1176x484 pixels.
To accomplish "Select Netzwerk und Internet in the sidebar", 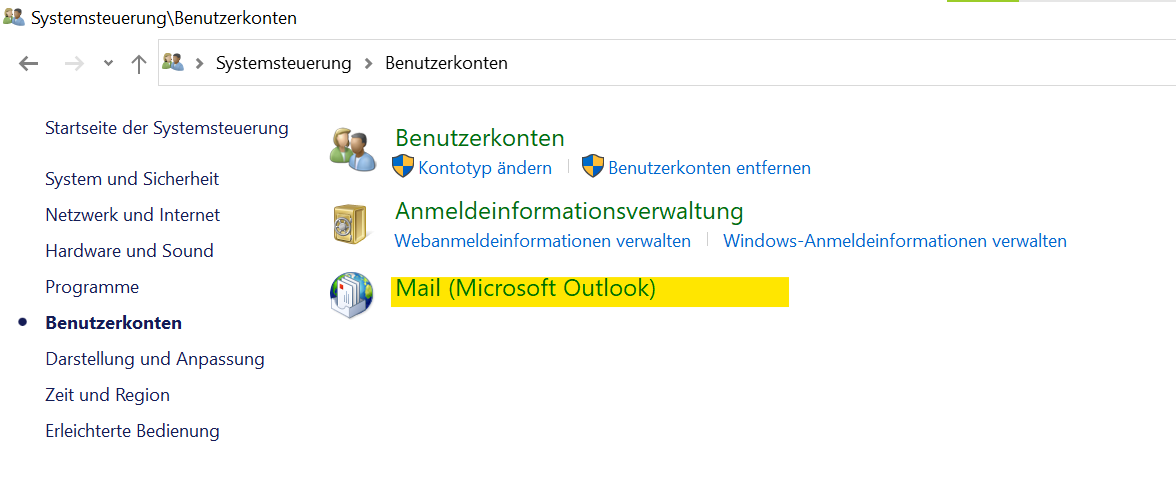I will pos(133,215).
